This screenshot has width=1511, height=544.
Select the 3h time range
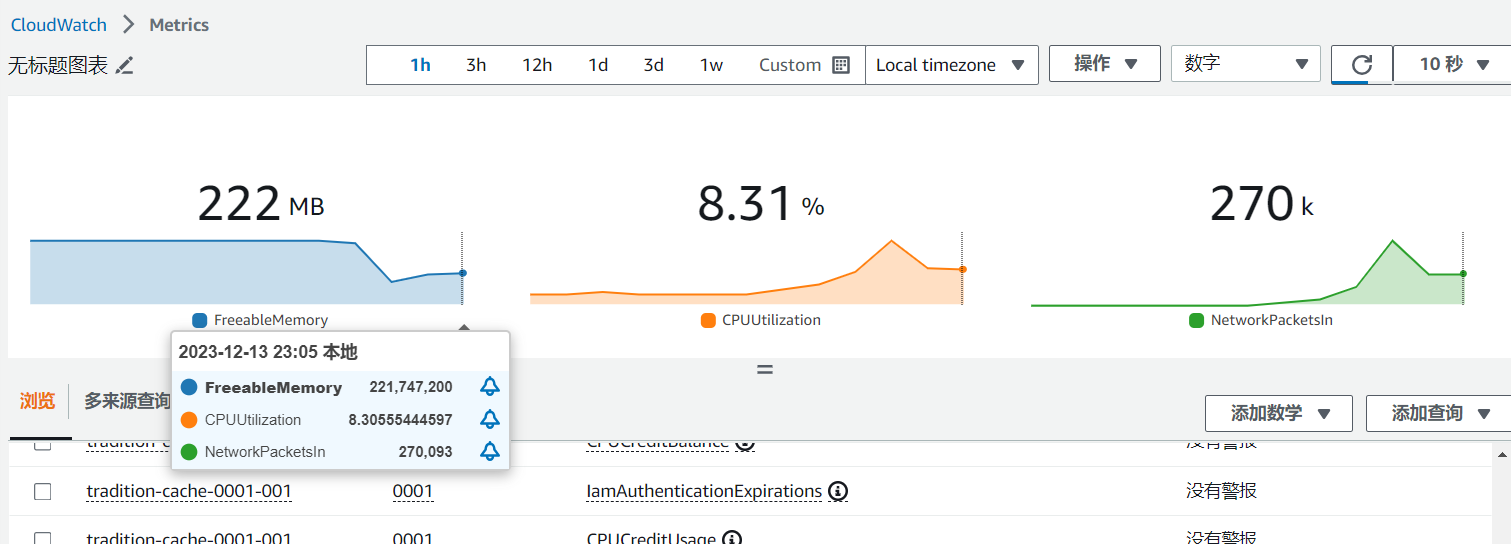pos(476,65)
